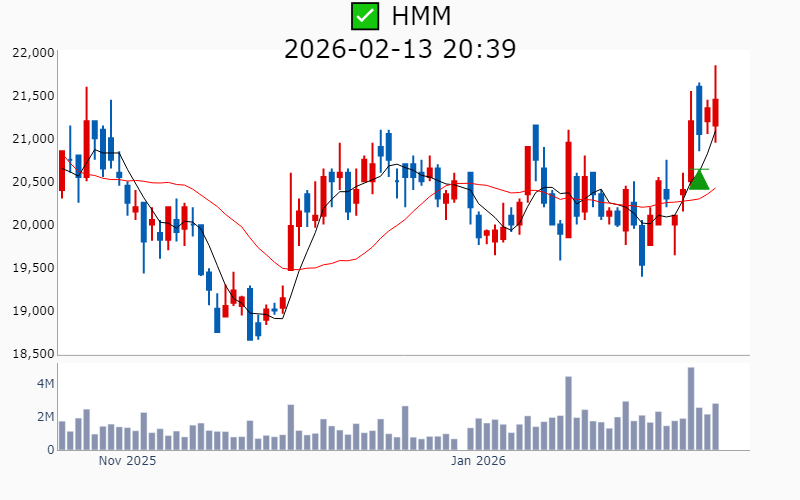
Task: Click the 4M volume axis label
Action: click(x=45, y=383)
